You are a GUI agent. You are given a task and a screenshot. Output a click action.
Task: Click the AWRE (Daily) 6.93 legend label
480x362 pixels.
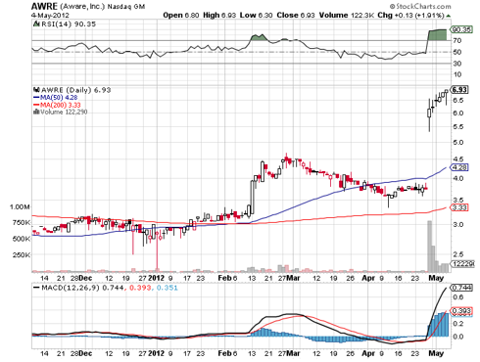76,90
